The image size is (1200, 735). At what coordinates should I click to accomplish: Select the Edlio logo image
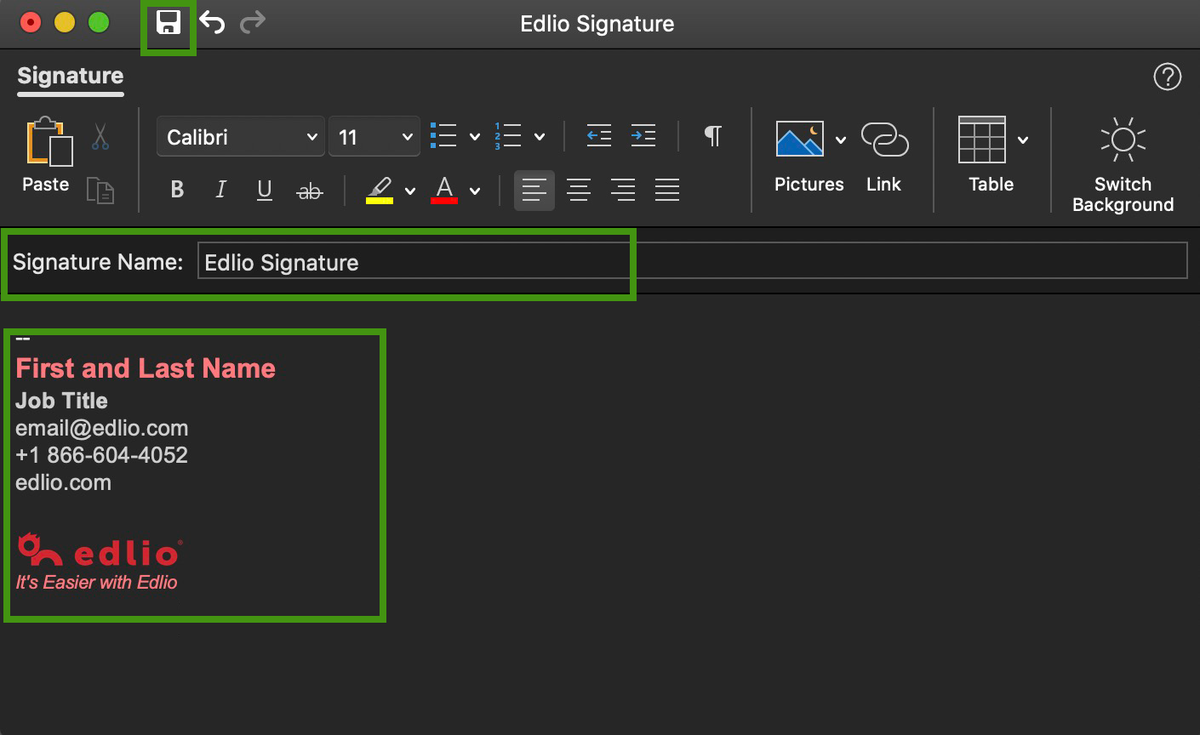(x=99, y=550)
